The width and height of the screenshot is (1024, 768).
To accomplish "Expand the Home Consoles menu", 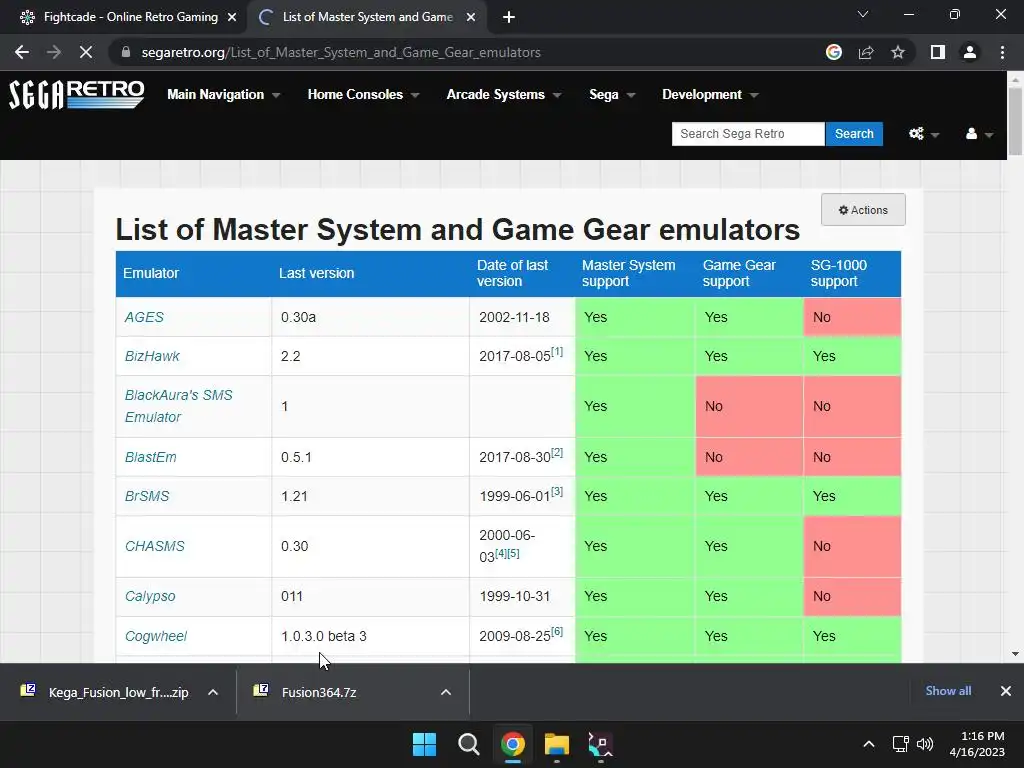I will pyautogui.click(x=363, y=95).
